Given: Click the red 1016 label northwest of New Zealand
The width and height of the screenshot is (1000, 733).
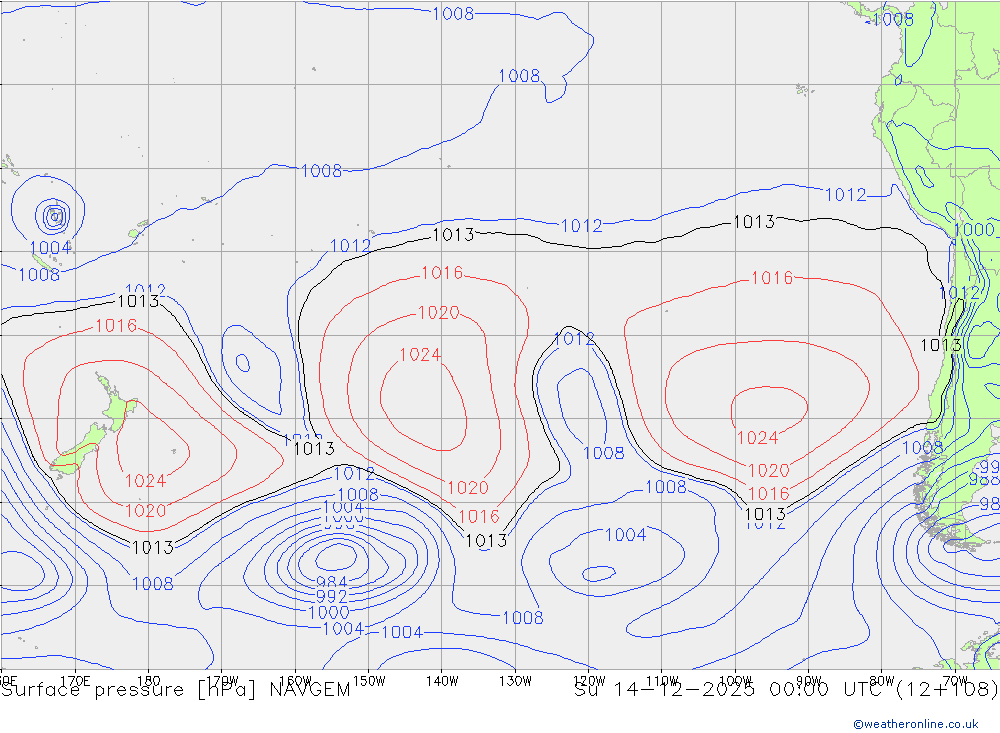Looking at the screenshot, I should 116,325.
